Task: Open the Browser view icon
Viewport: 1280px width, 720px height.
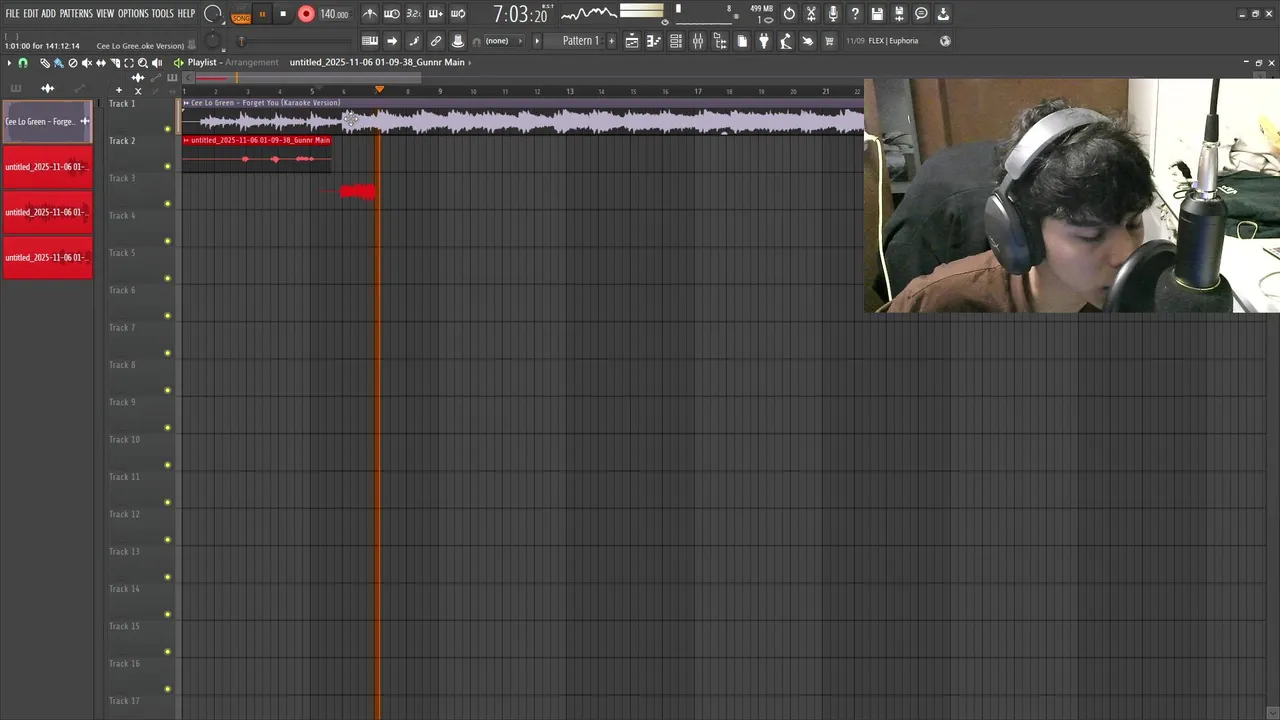Action: coord(720,41)
